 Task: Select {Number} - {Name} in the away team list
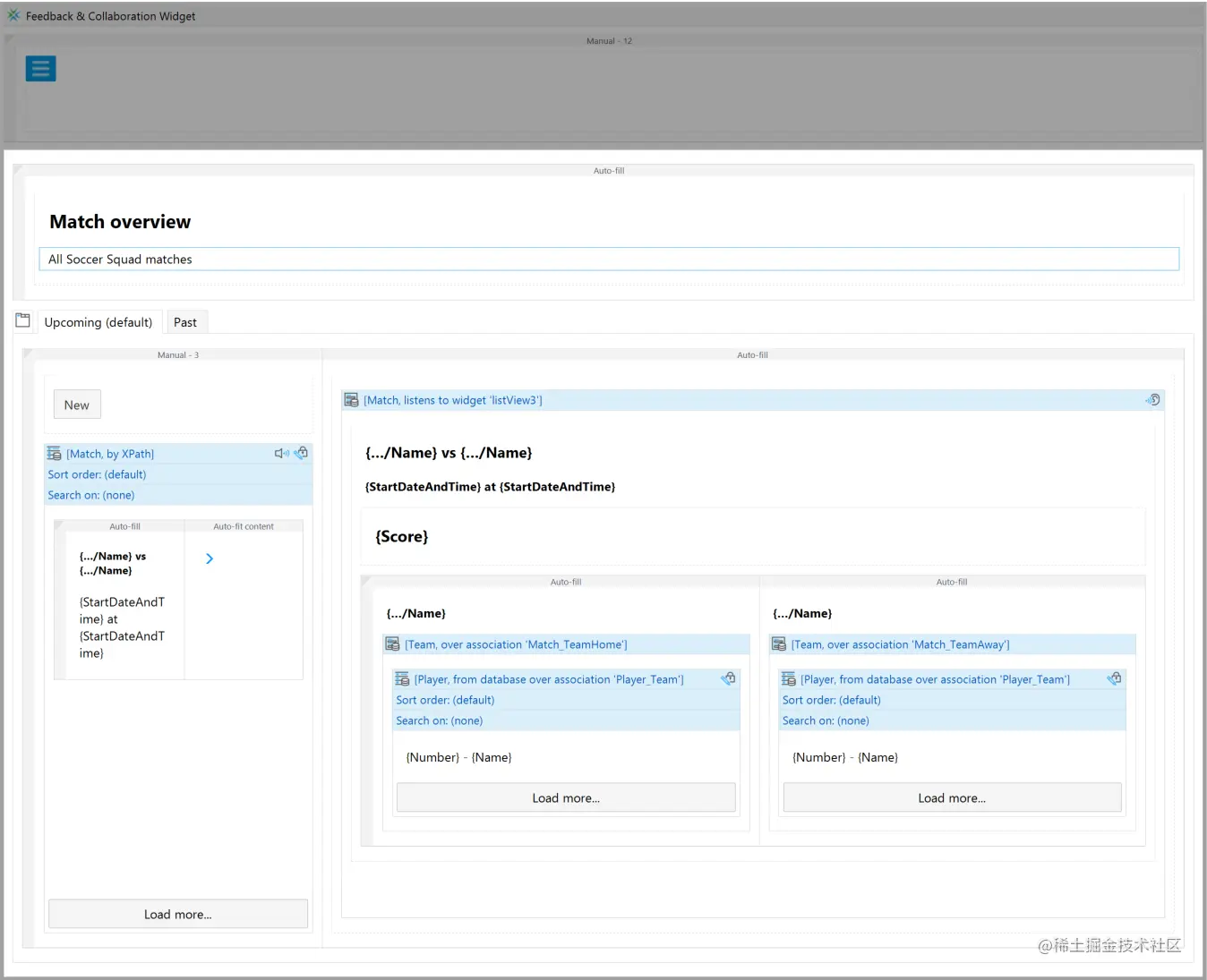pos(845,757)
